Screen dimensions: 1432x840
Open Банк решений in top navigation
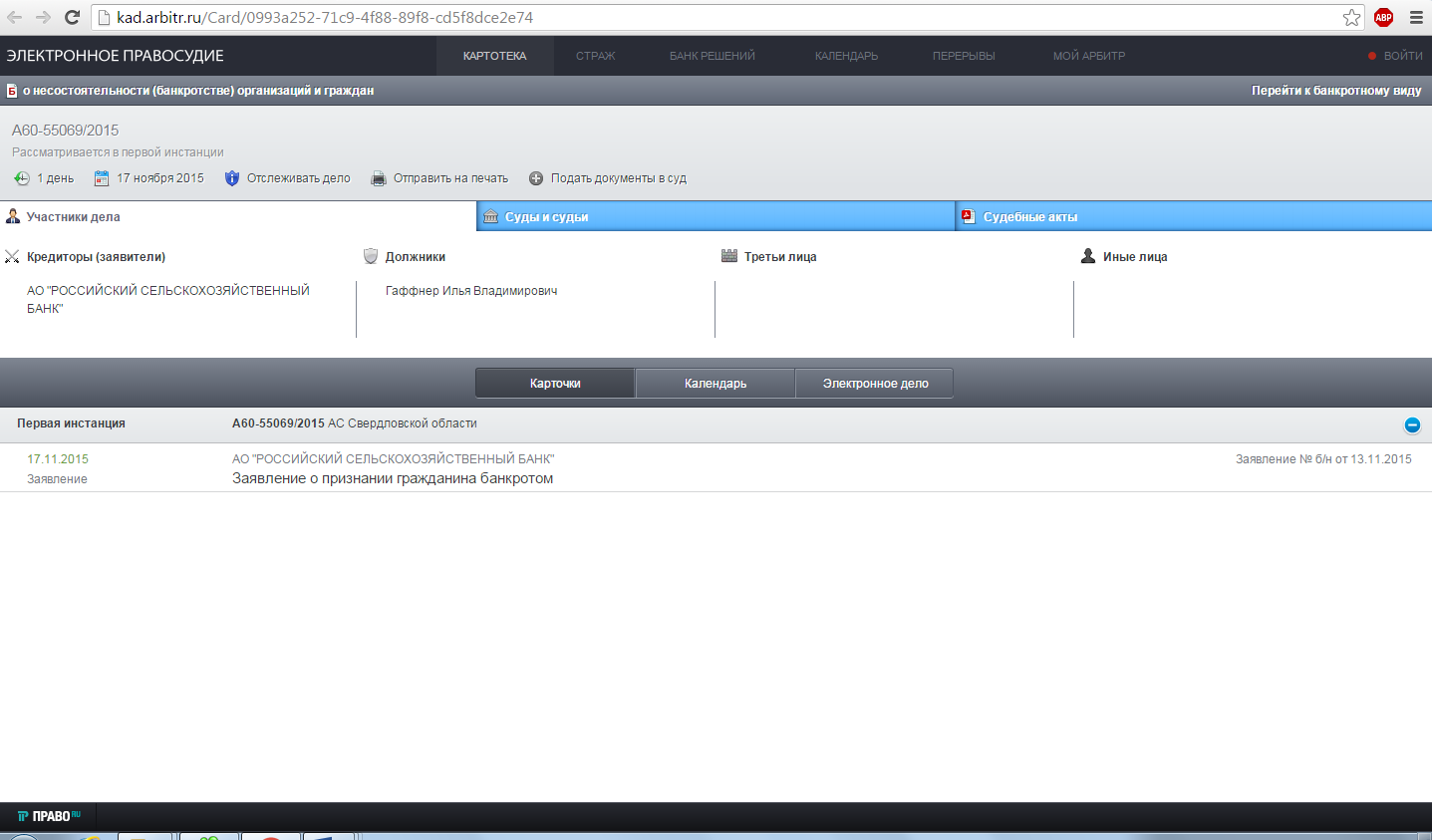(712, 56)
